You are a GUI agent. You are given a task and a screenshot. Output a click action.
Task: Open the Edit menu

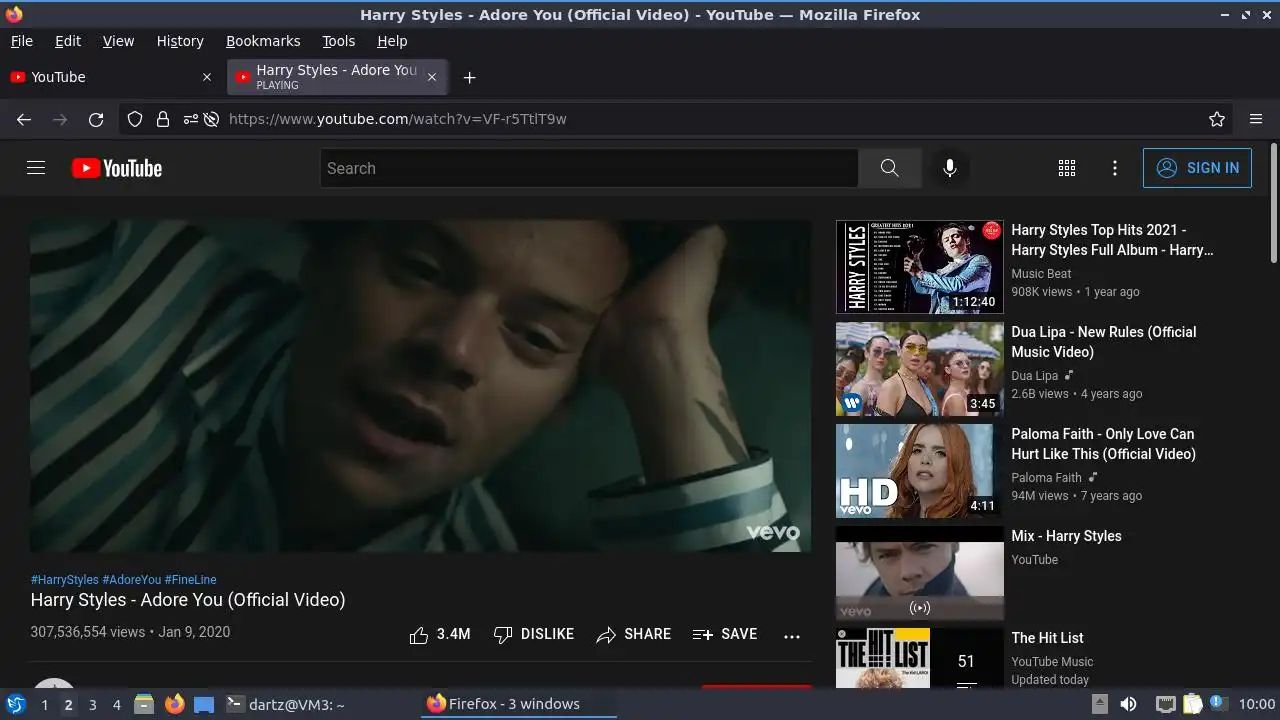click(x=68, y=41)
